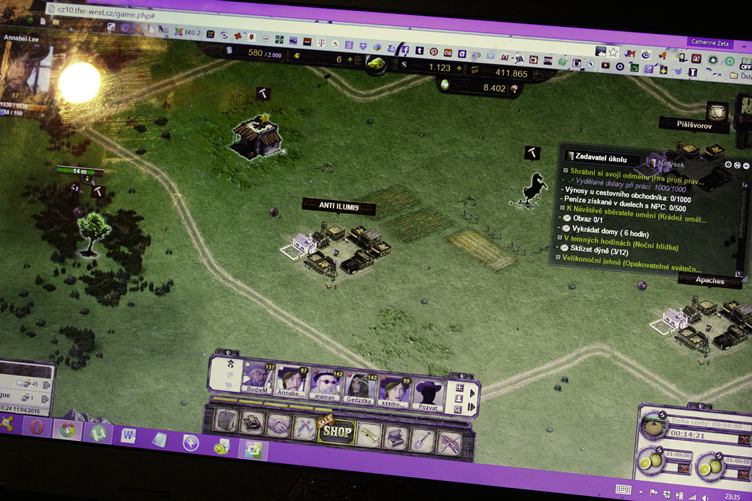Image resolution: width=752 pixels, height=501 pixels.
Task: Click the browser address bar URL
Action: pos(106,14)
